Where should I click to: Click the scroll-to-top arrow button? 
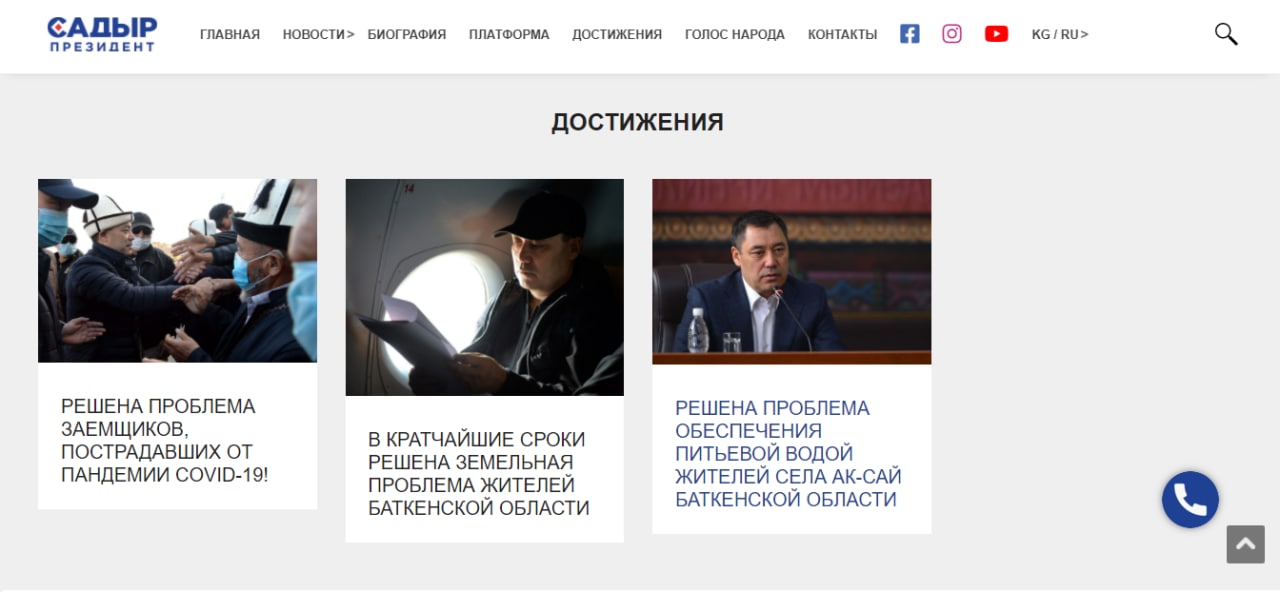point(1246,545)
